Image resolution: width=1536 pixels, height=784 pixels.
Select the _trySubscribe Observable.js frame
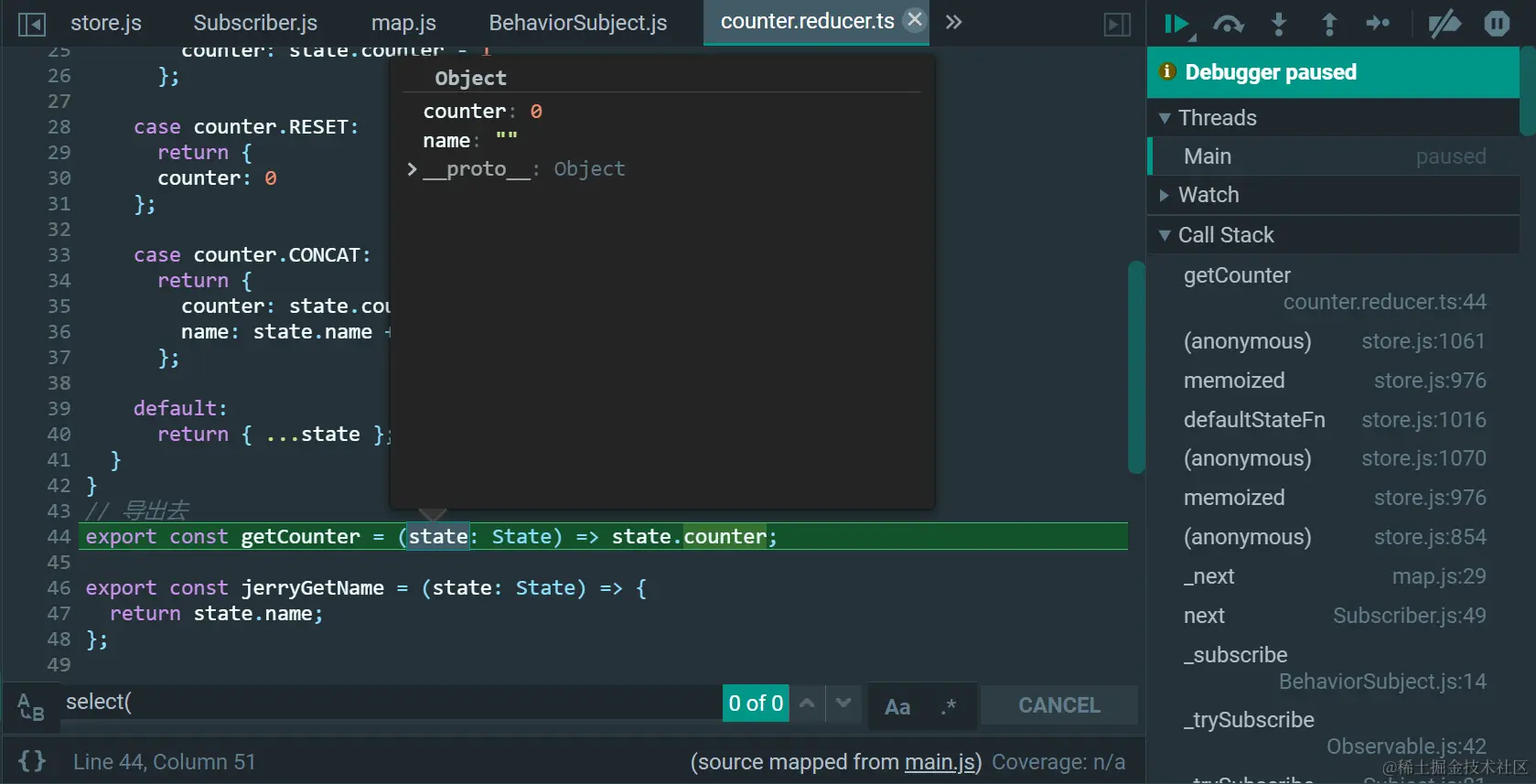click(1334, 733)
